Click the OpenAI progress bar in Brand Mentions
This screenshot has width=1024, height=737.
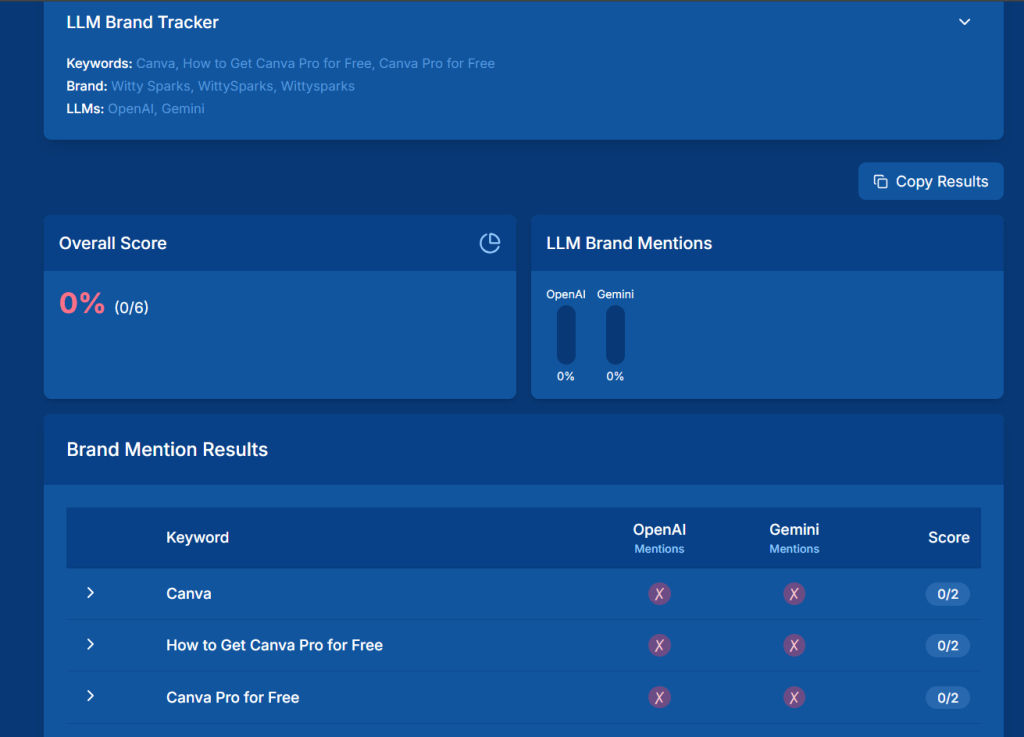[x=566, y=335]
